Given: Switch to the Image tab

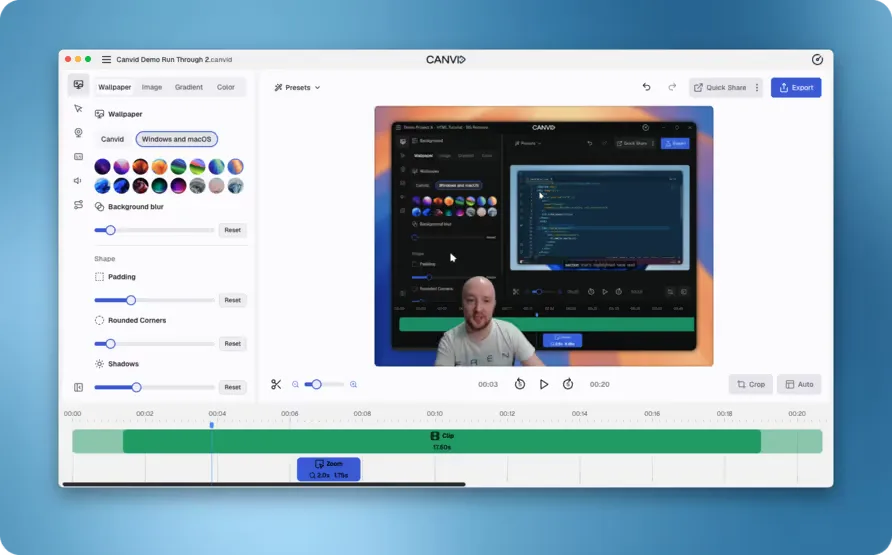Looking at the screenshot, I should click(152, 87).
